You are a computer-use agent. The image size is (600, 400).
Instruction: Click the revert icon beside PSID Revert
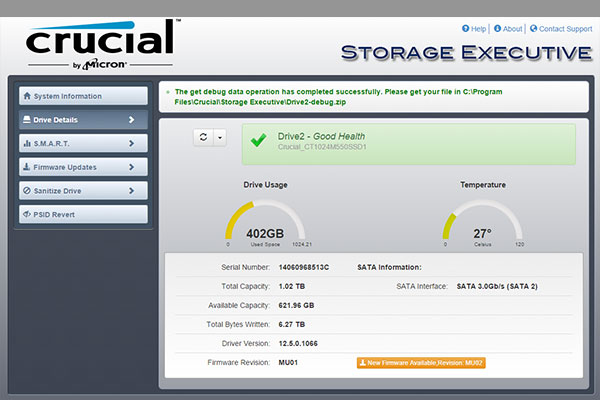(x=27, y=214)
